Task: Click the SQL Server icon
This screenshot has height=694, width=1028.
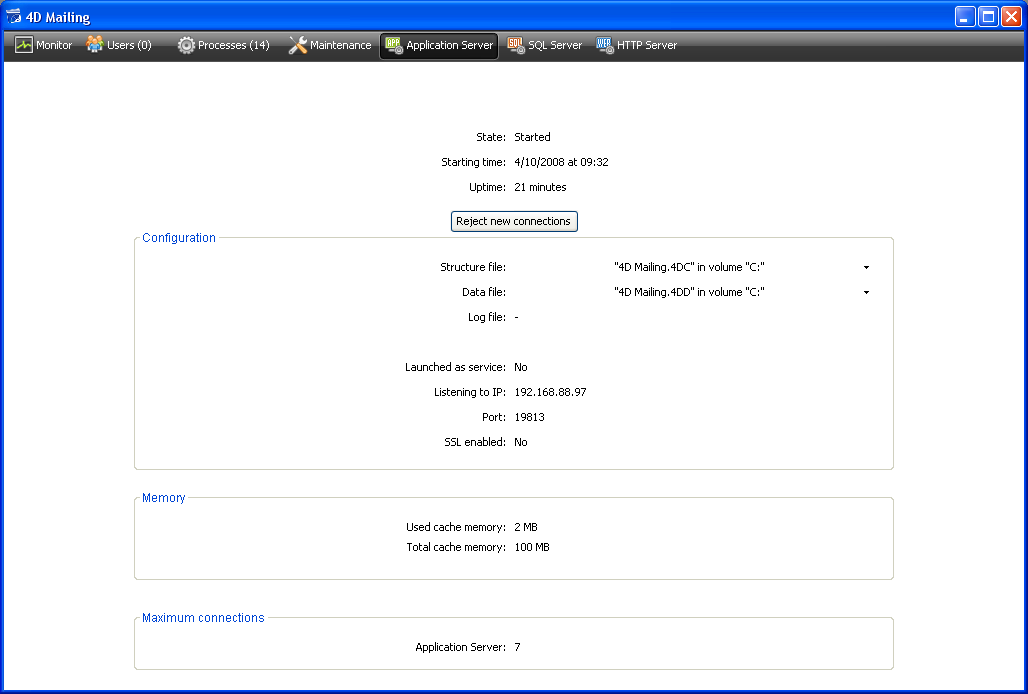Action: click(x=516, y=45)
